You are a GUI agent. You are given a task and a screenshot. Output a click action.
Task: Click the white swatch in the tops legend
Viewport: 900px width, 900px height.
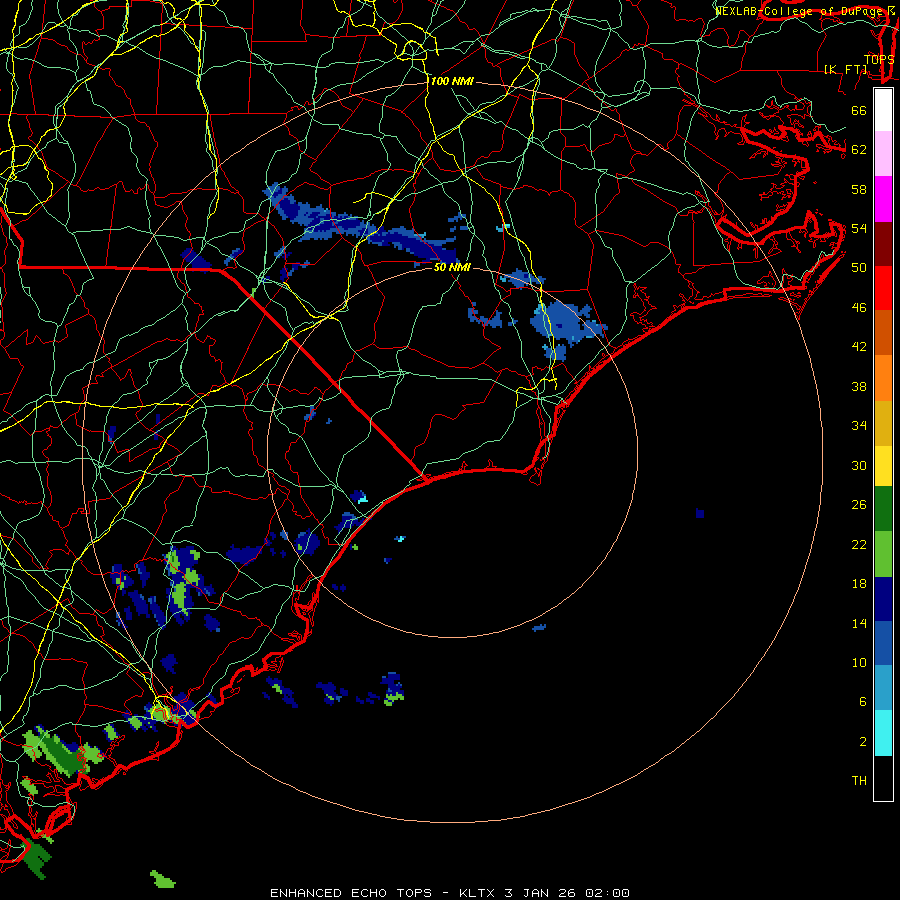[883, 110]
